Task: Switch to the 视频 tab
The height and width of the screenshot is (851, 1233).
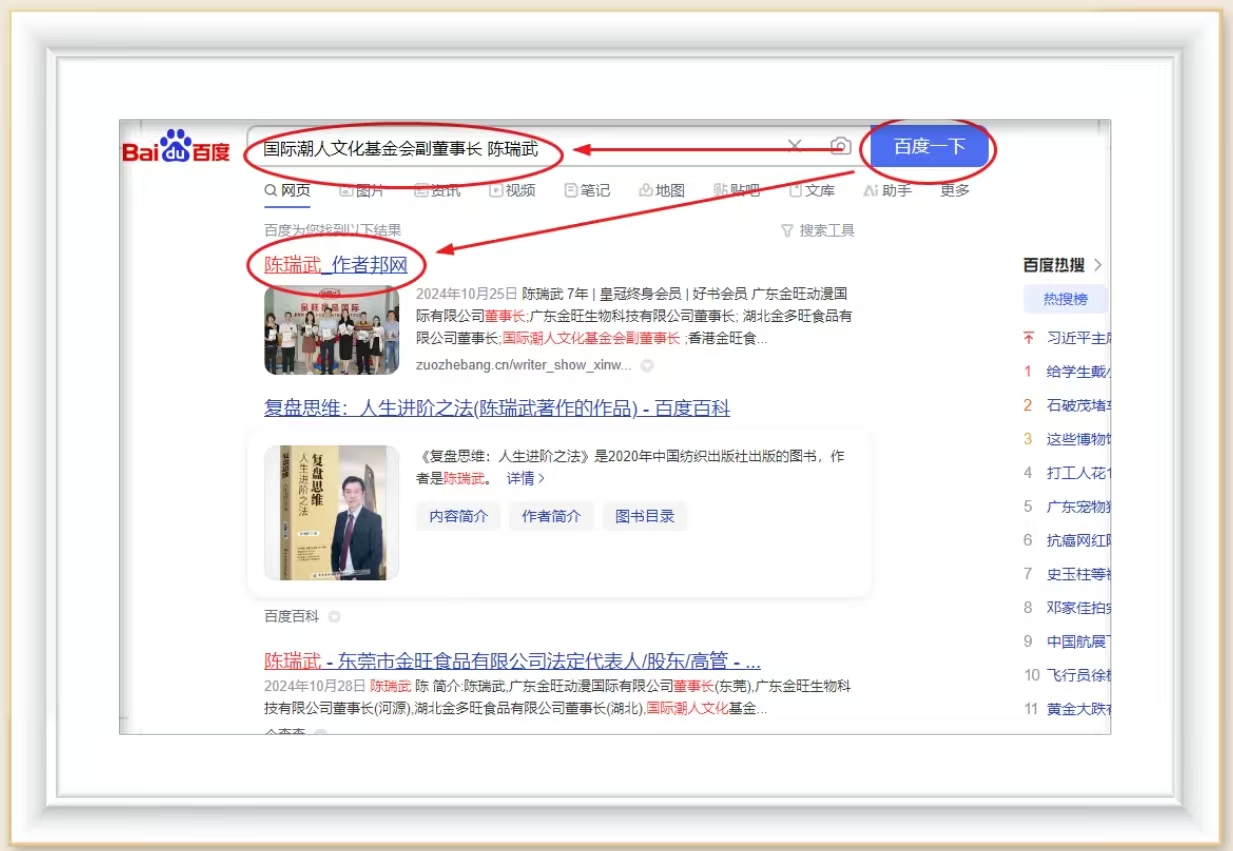Action: [512, 190]
